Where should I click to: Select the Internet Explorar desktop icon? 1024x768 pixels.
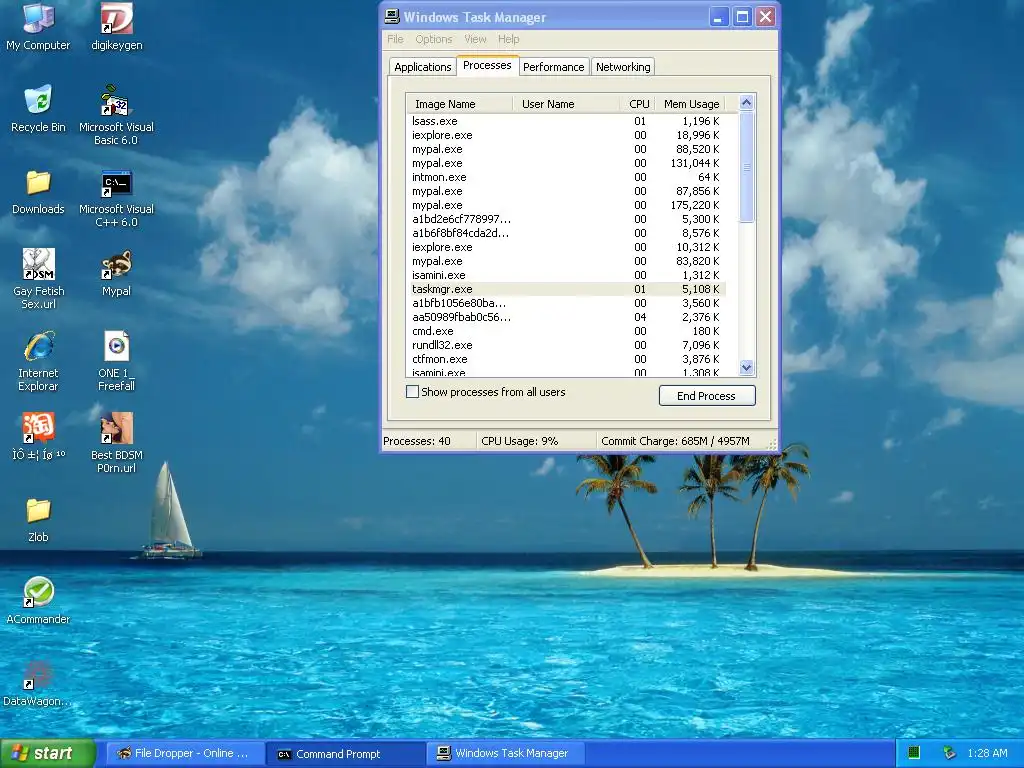click(x=38, y=361)
